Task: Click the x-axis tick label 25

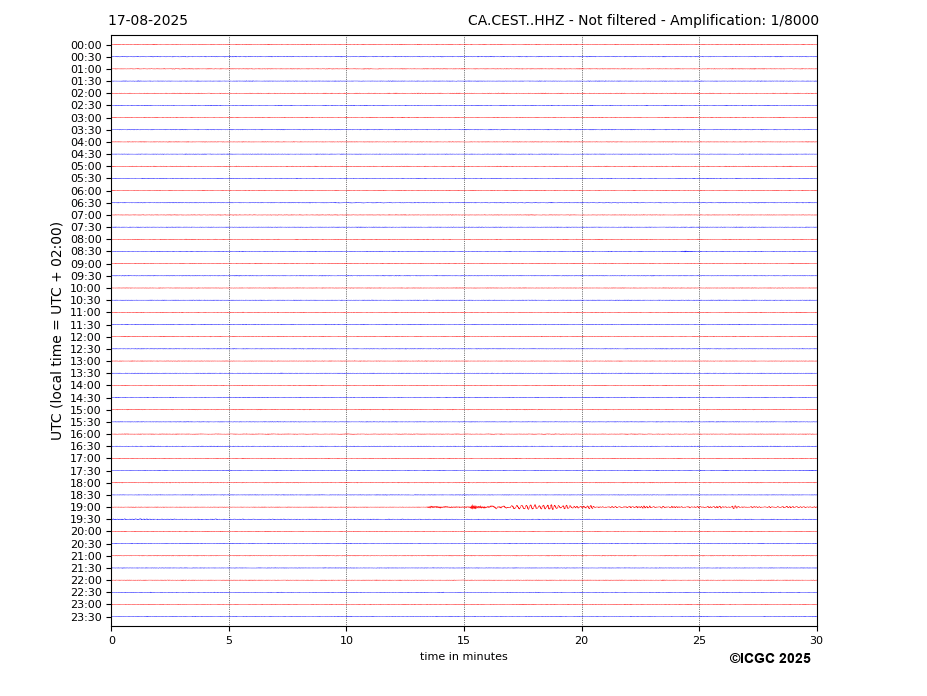Action: click(x=699, y=640)
